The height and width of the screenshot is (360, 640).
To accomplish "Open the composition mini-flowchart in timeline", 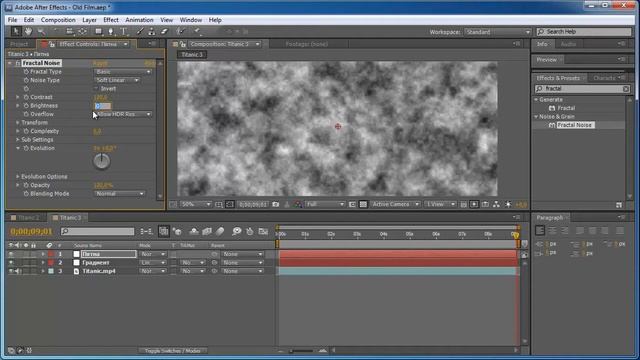I will point(146,231).
